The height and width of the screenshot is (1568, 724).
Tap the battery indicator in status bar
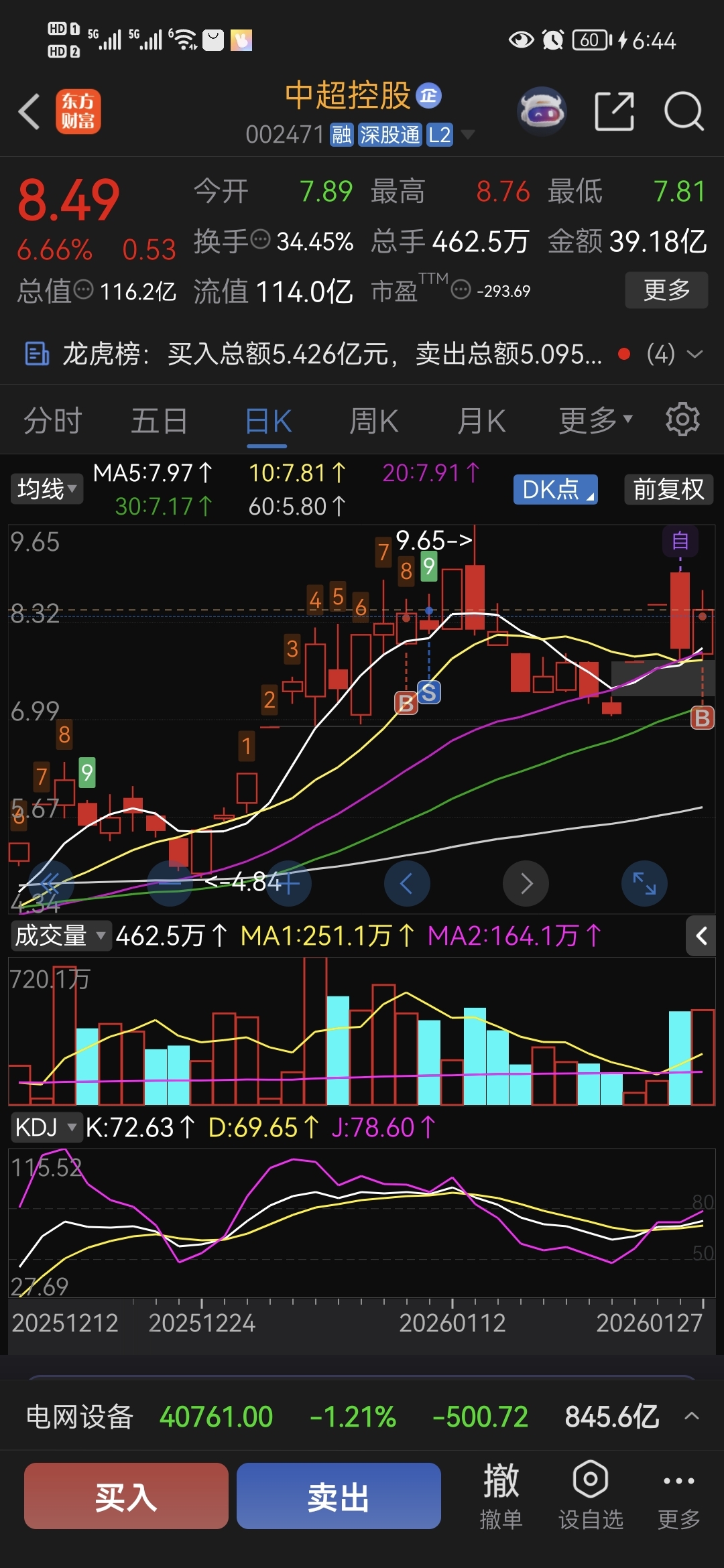pyautogui.click(x=593, y=40)
